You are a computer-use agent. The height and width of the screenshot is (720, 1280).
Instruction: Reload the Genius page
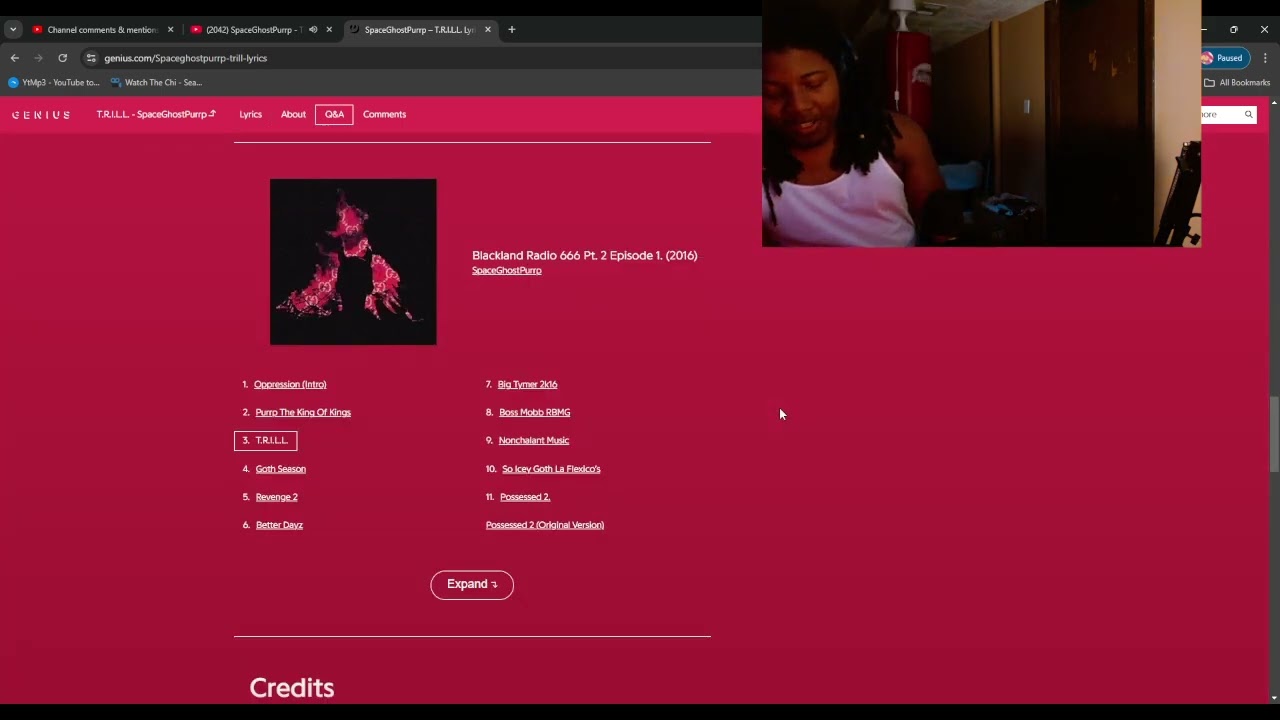point(63,58)
